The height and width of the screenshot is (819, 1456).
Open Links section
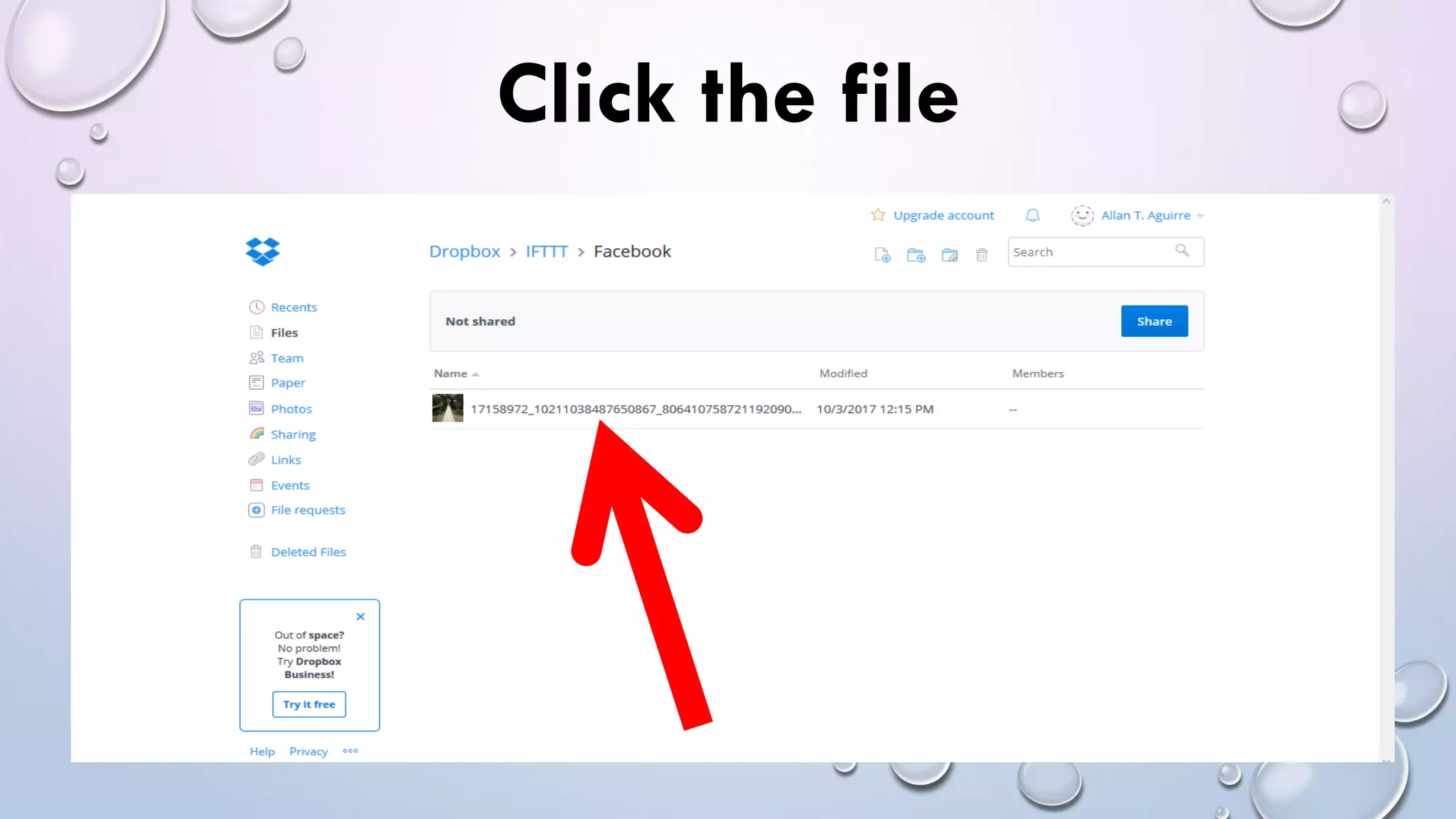coord(286,460)
